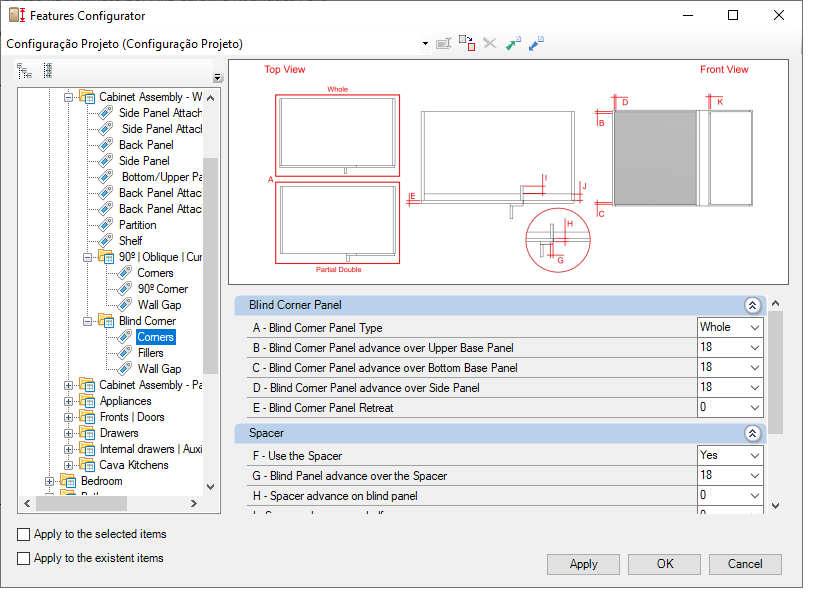
Task: Select Corners under 90º Oblique folder
Action: [156, 273]
